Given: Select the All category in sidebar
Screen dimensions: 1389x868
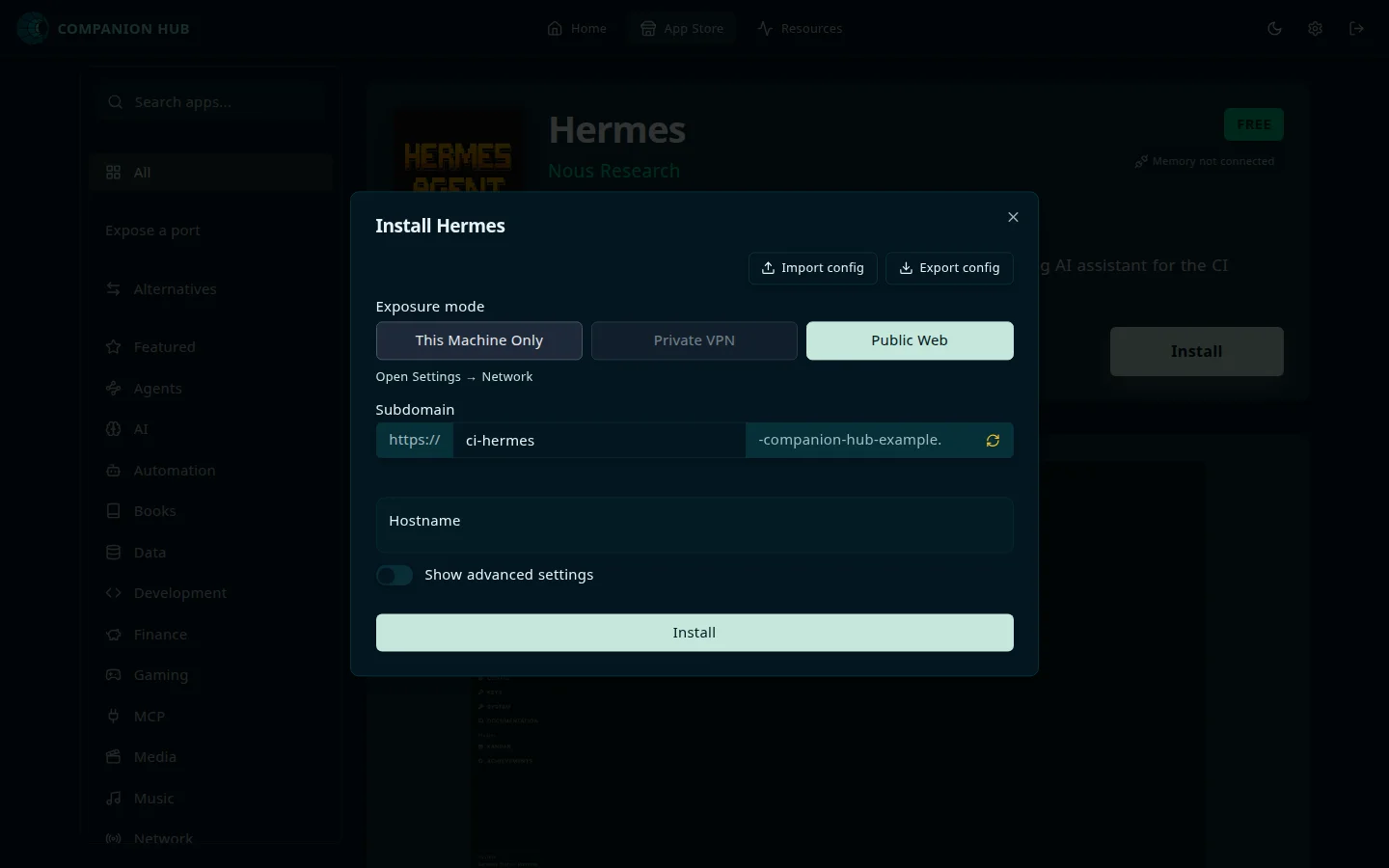Looking at the screenshot, I should (x=211, y=173).
